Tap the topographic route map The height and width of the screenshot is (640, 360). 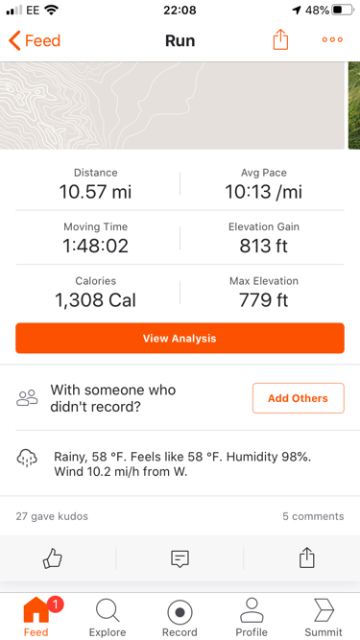pos(172,105)
